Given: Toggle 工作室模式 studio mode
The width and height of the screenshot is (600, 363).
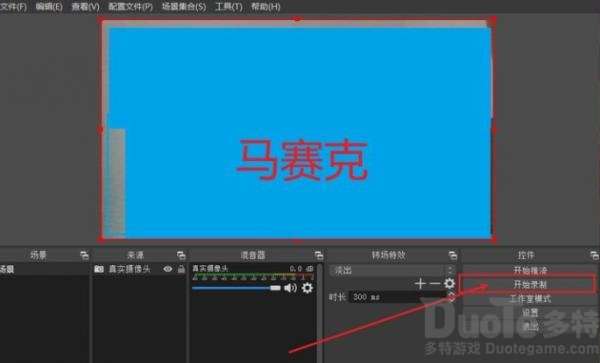Looking at the screenshot, I should [x=530, y=299].
